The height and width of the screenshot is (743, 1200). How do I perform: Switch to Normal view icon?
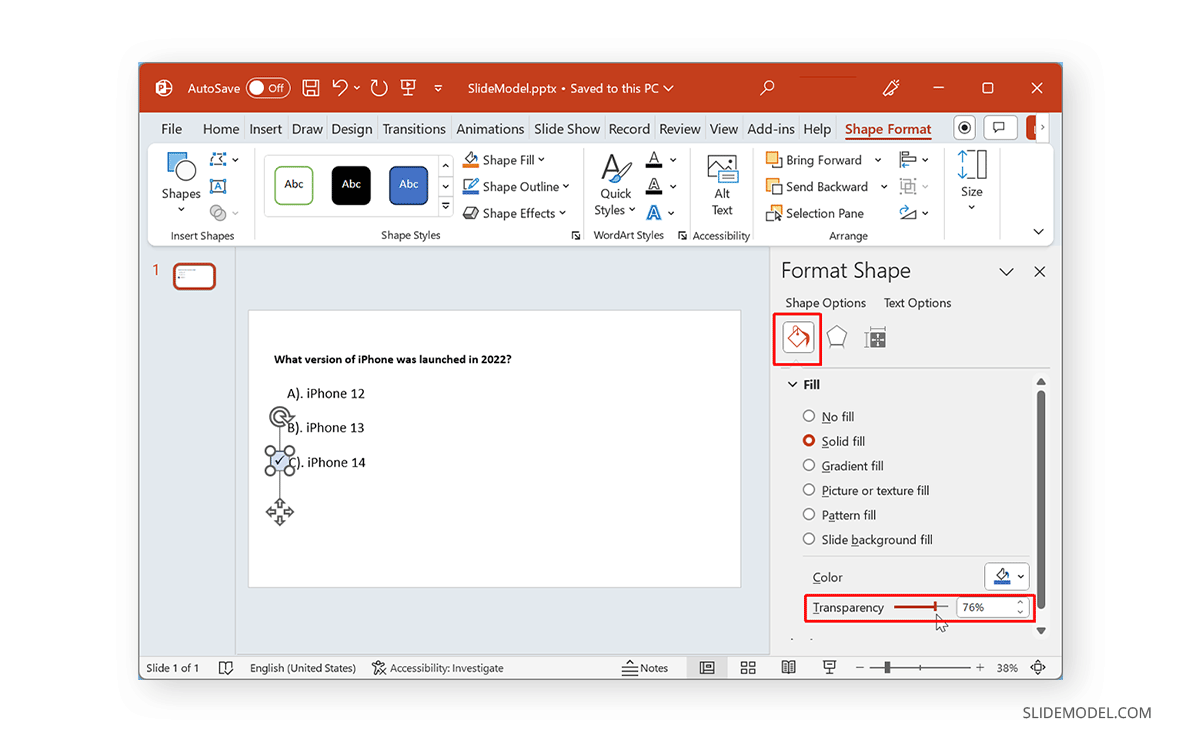707,668
